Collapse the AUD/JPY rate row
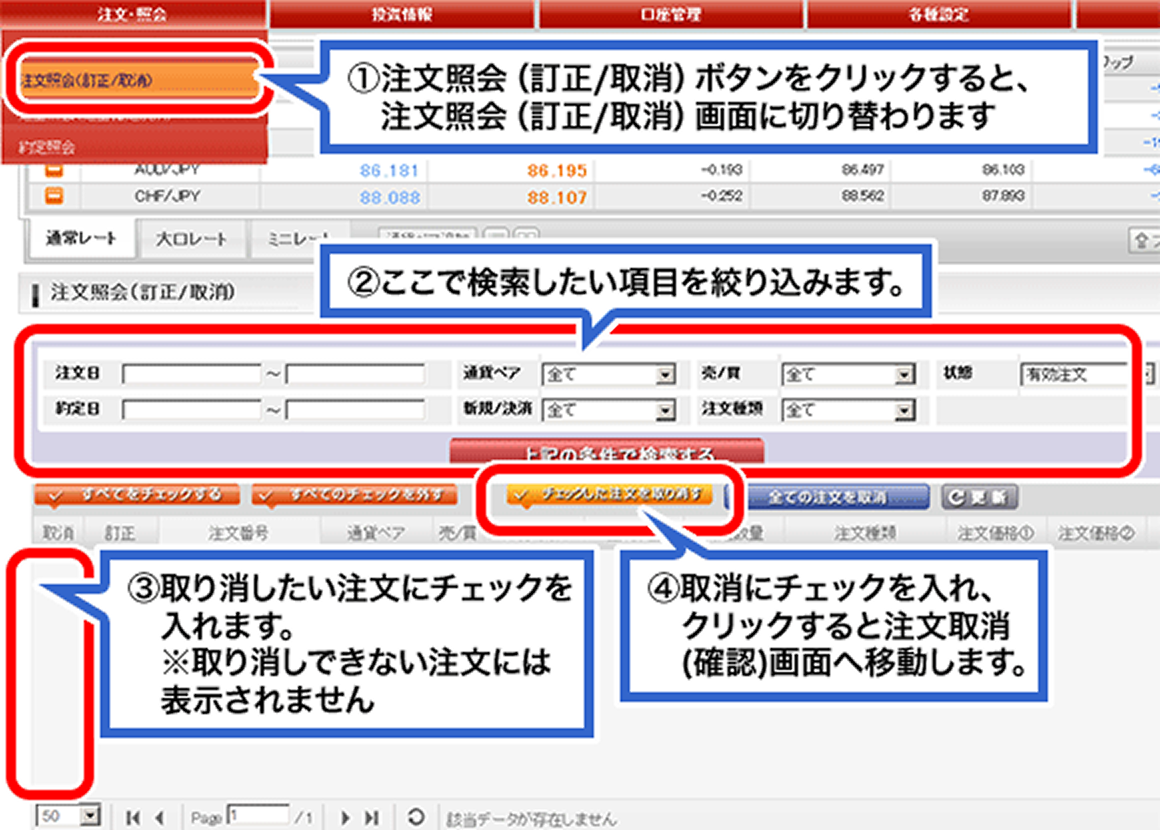Image resolution: width=1160 pixels, height=830 pixels. (55, 170)
